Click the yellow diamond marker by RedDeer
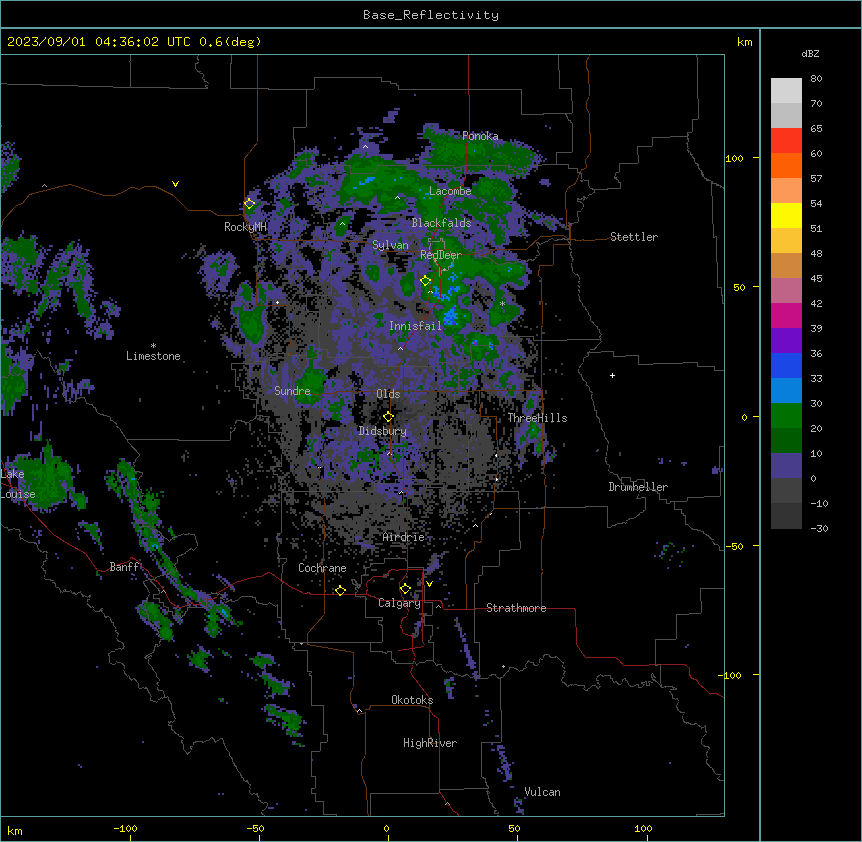The width and height of the screenshot is (862, 842). click(x=426, y=281)
